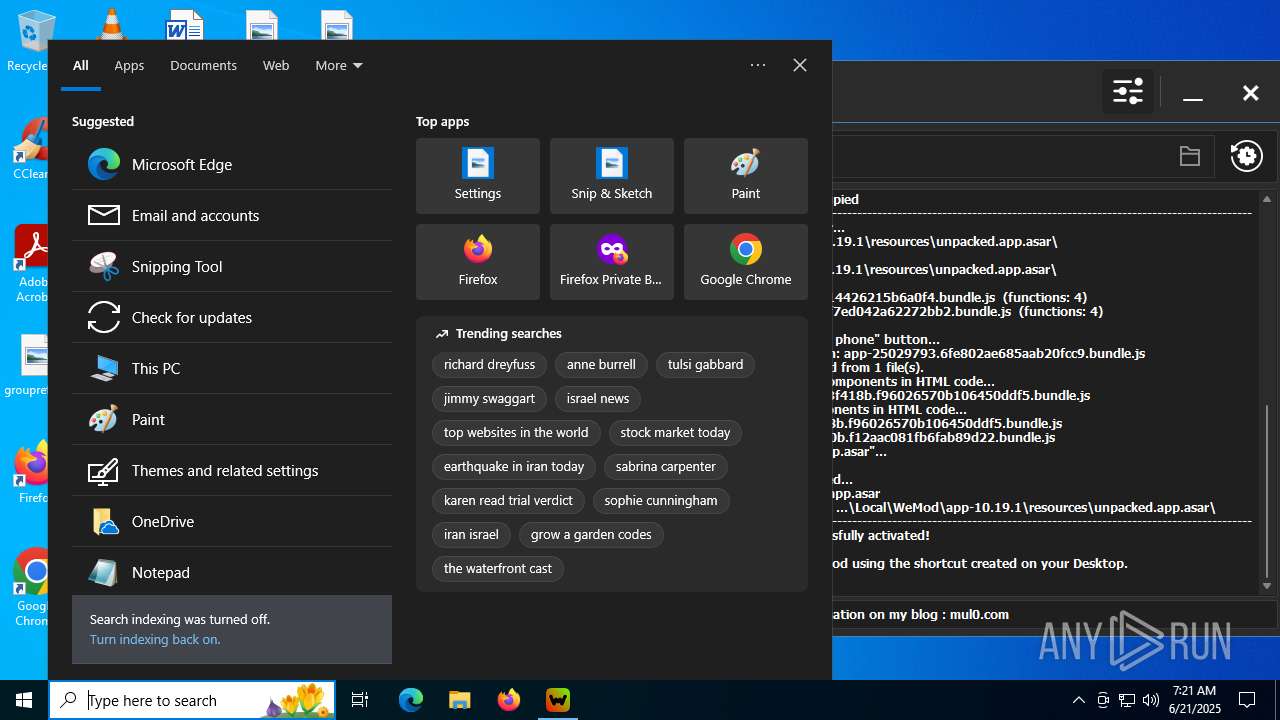Select the All search tab
The image size is (1280, 720).
point(81,65)
